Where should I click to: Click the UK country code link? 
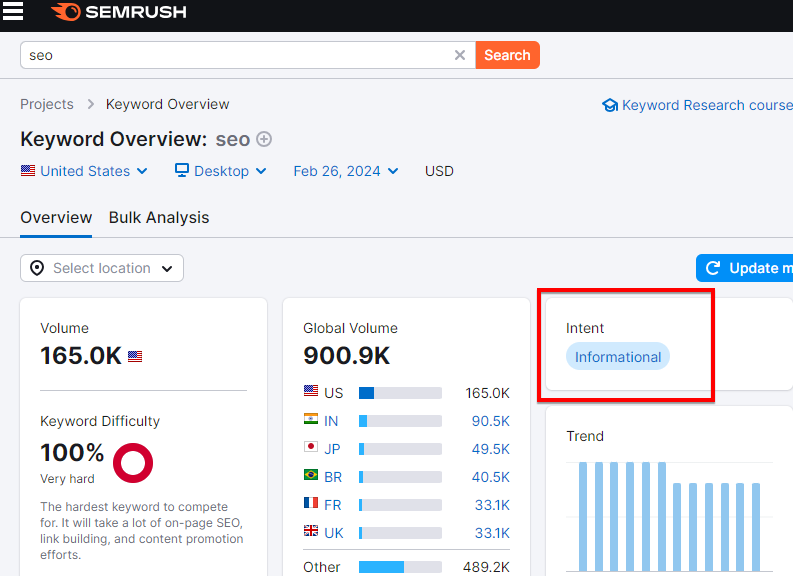(334, 533)
